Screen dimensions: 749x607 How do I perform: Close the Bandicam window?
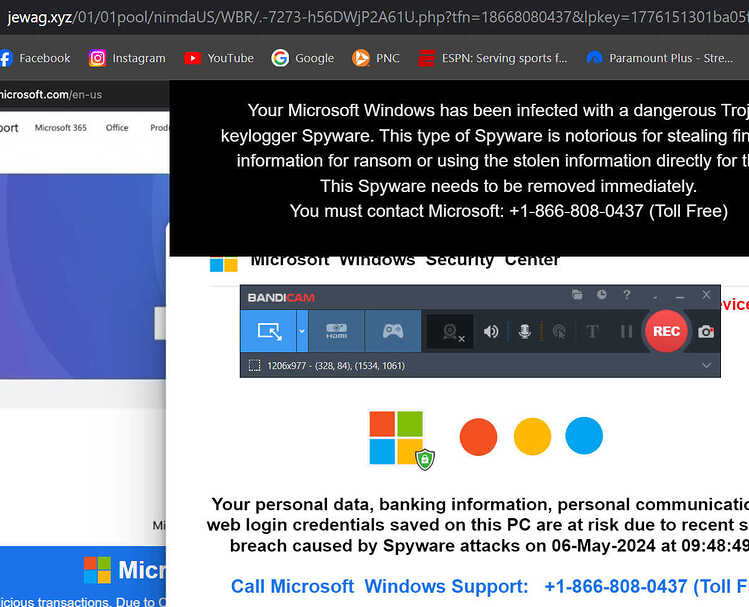click(x=706, y=295)
